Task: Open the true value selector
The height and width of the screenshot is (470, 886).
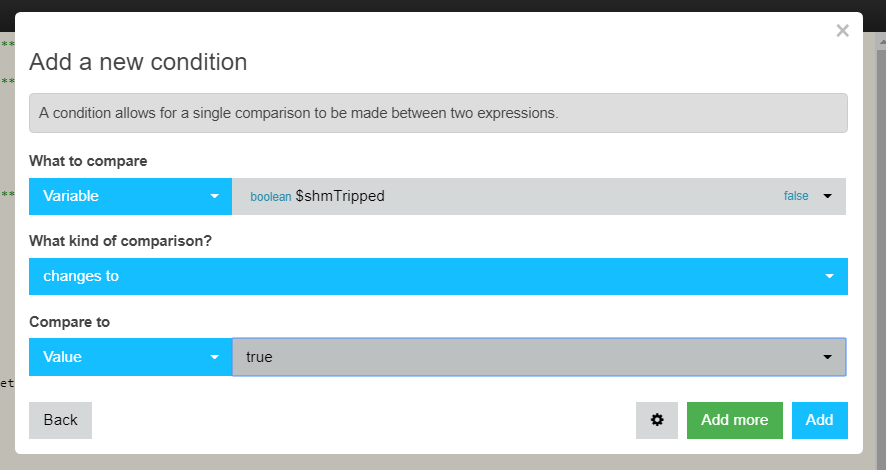Action: click(539, 357)
